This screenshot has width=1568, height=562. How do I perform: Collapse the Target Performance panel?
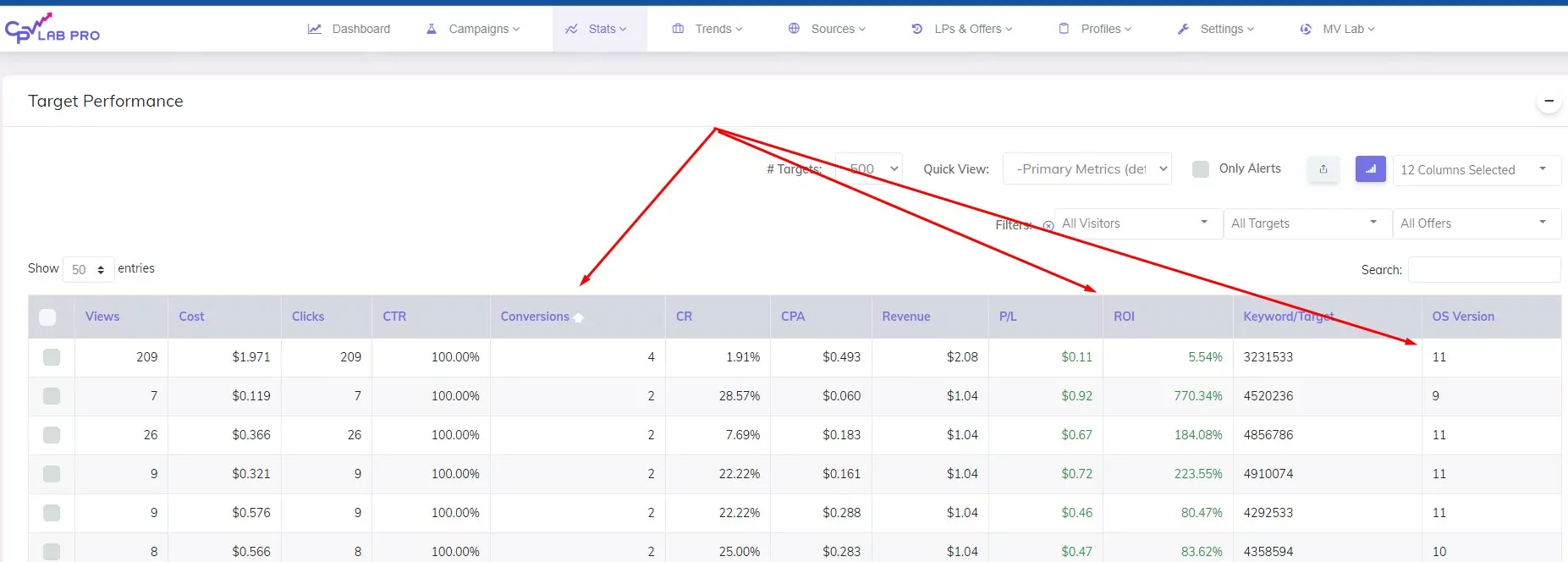point(1549,102)
